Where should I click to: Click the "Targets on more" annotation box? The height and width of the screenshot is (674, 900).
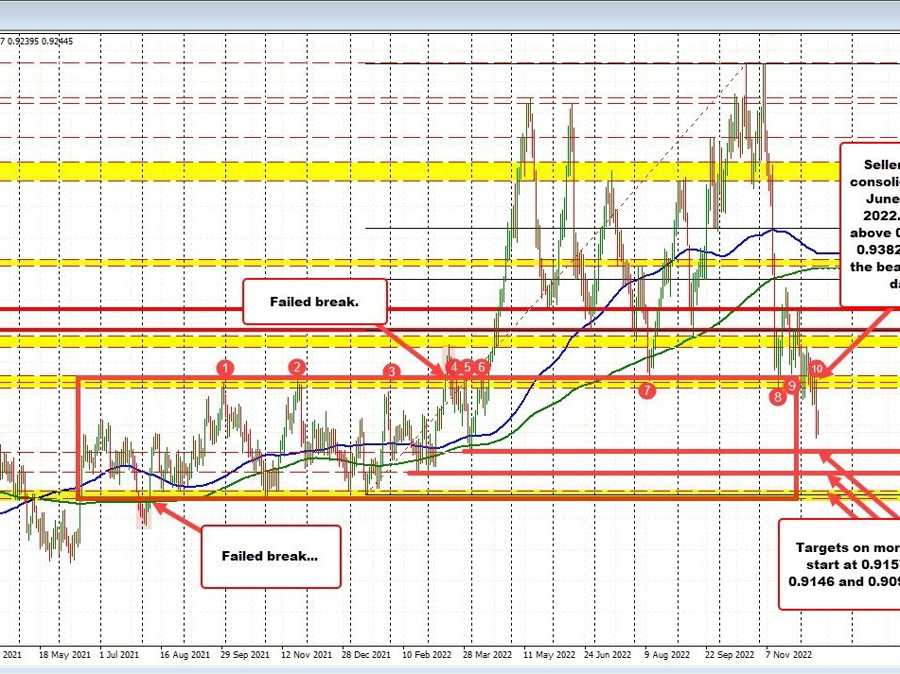(840, 564)
